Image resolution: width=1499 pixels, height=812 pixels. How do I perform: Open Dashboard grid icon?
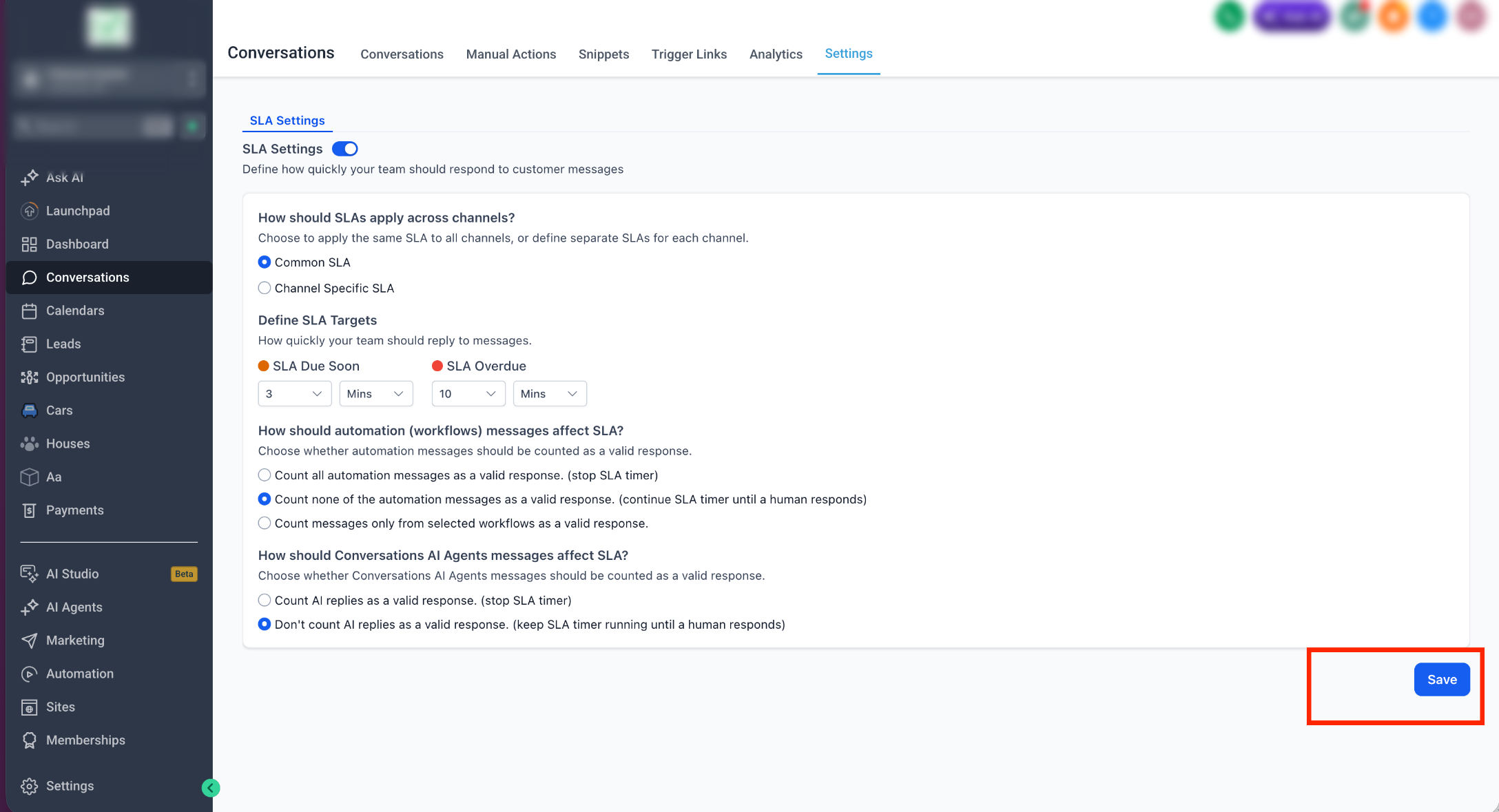[29, 244]
